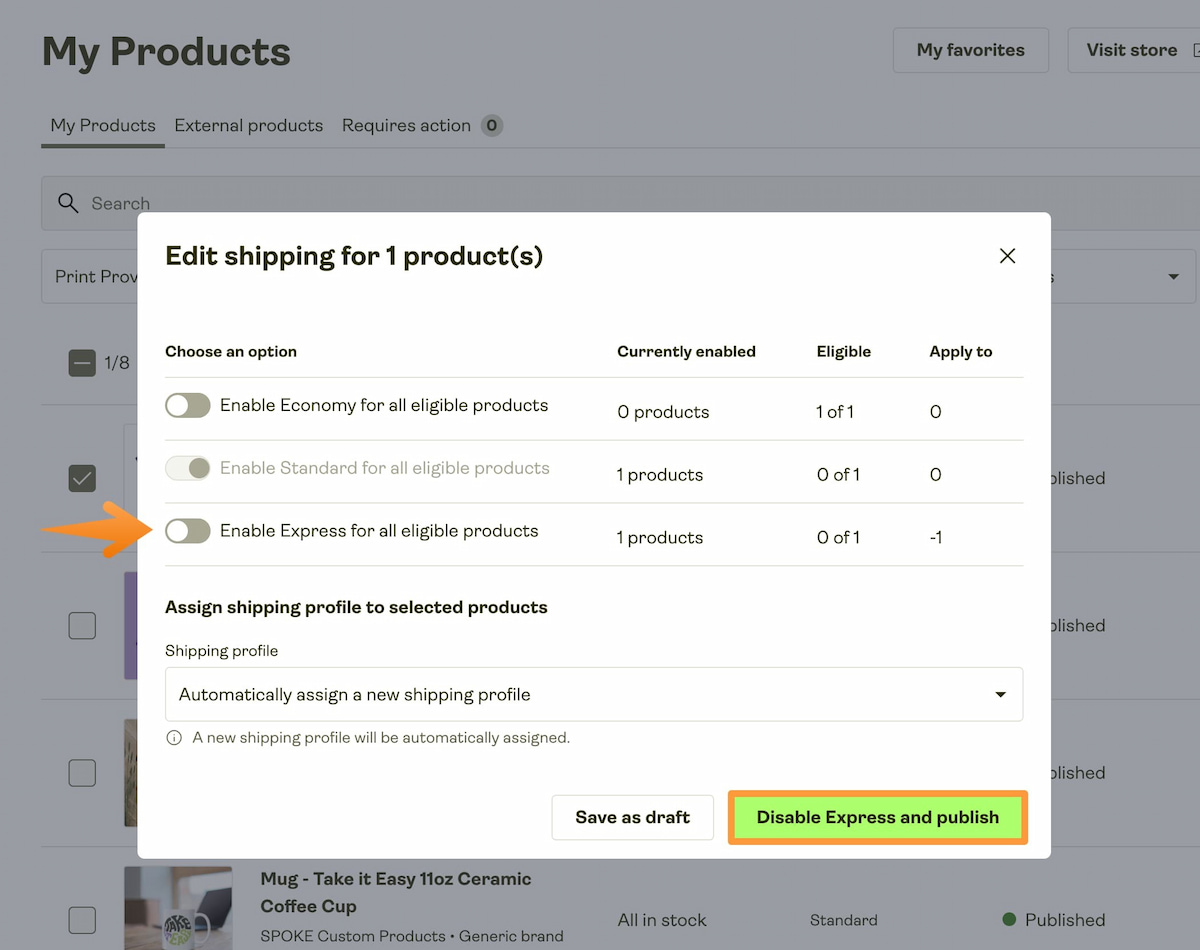Uncheck the first selected product checkbox
1200x950 pixels.
(x=82, y=478)
